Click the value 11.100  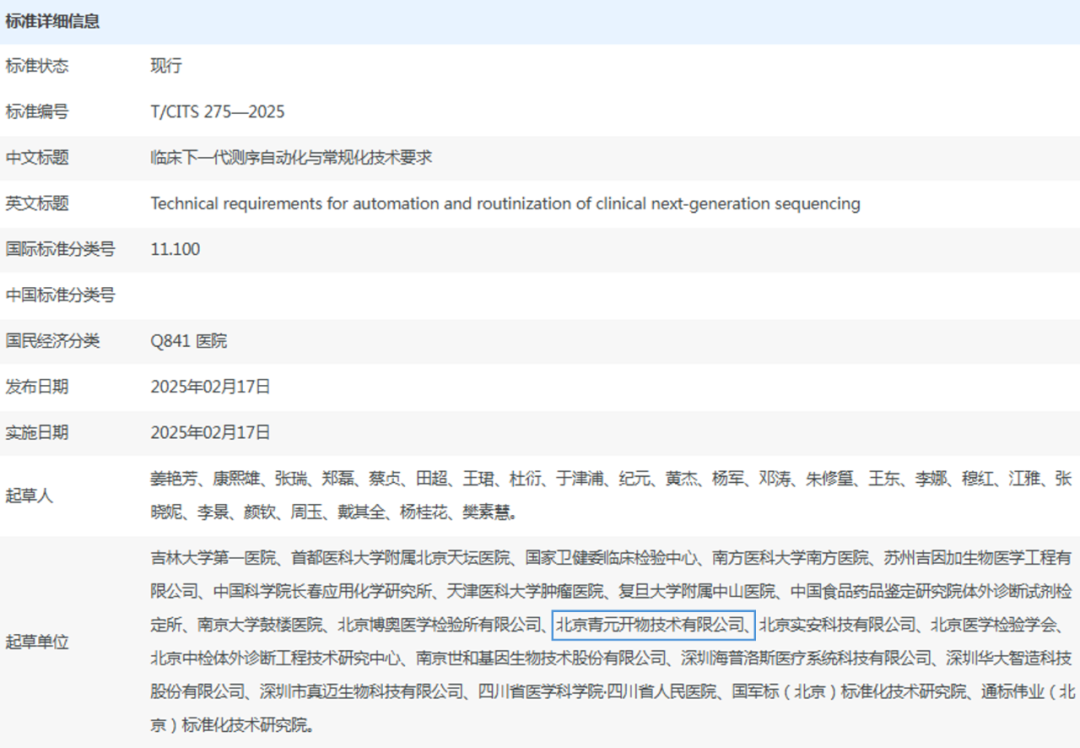[176, 249]
